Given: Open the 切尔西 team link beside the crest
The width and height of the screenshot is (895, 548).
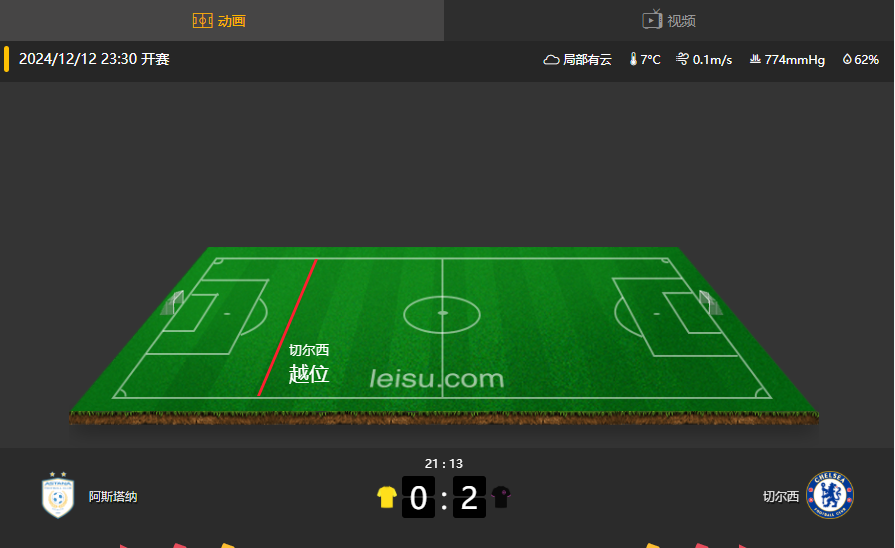Looking at the screenshot, I should pyautogui.click(x=781, y=497).
